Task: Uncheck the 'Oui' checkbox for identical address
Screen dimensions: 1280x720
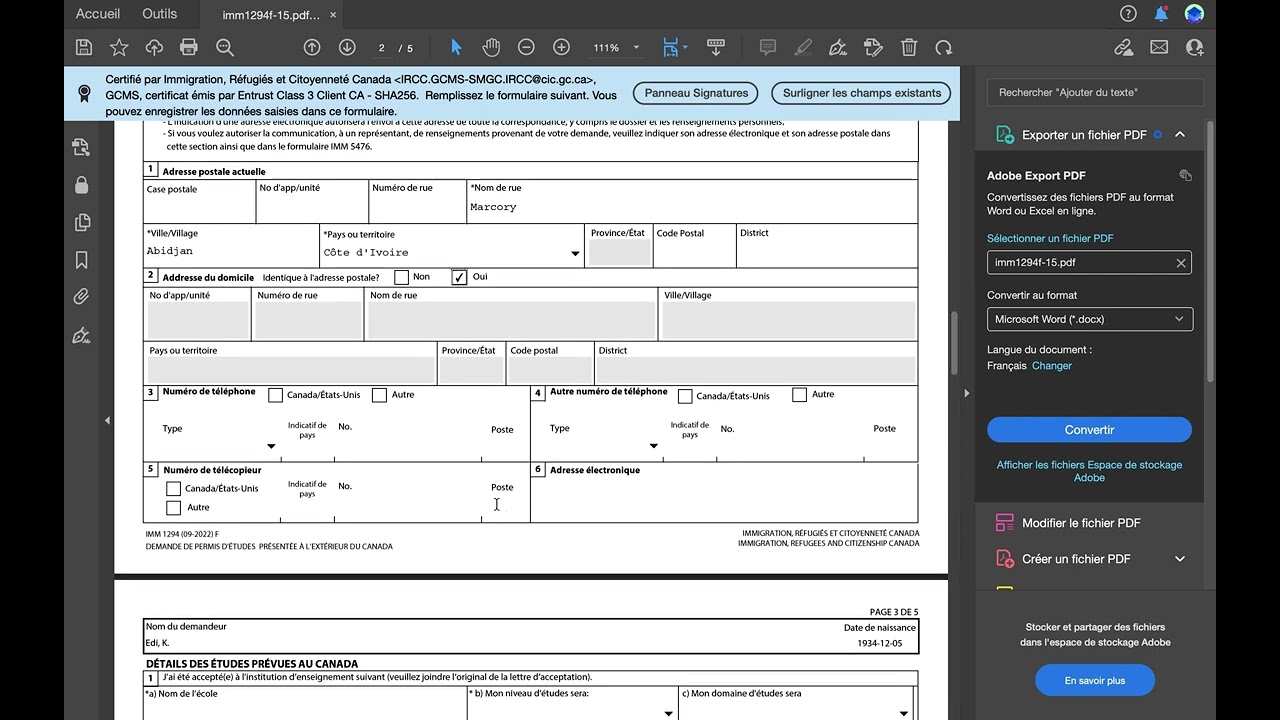Action: 460,277
